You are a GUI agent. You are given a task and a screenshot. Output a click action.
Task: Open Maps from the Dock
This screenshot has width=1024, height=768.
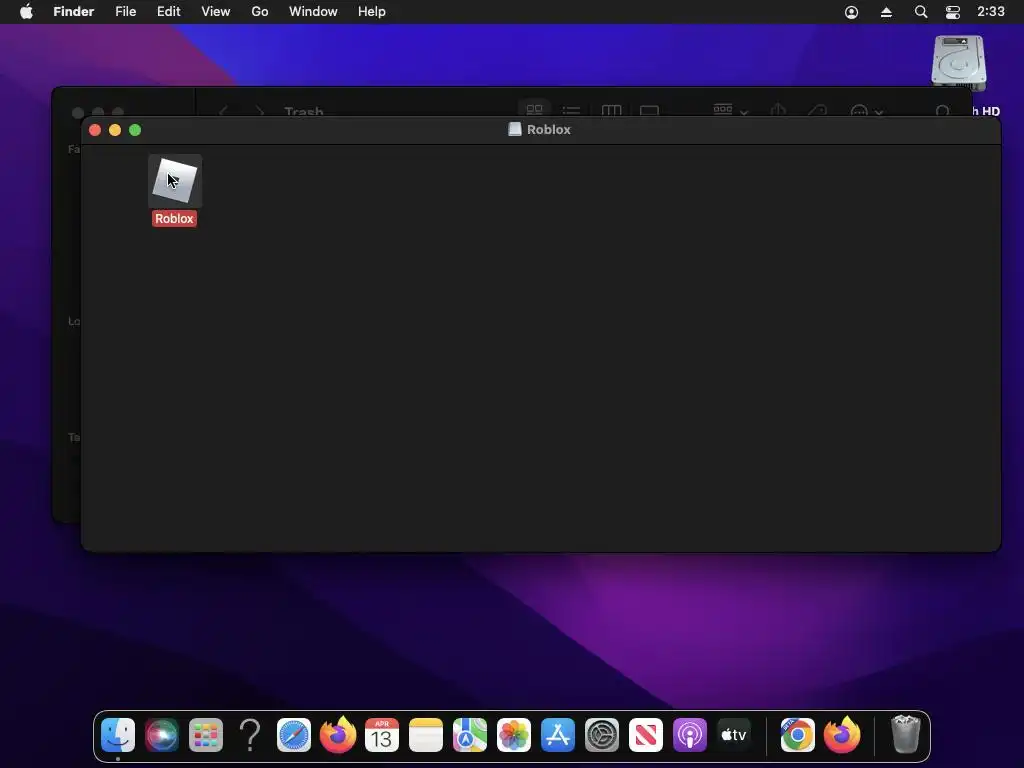click(470, 735)
